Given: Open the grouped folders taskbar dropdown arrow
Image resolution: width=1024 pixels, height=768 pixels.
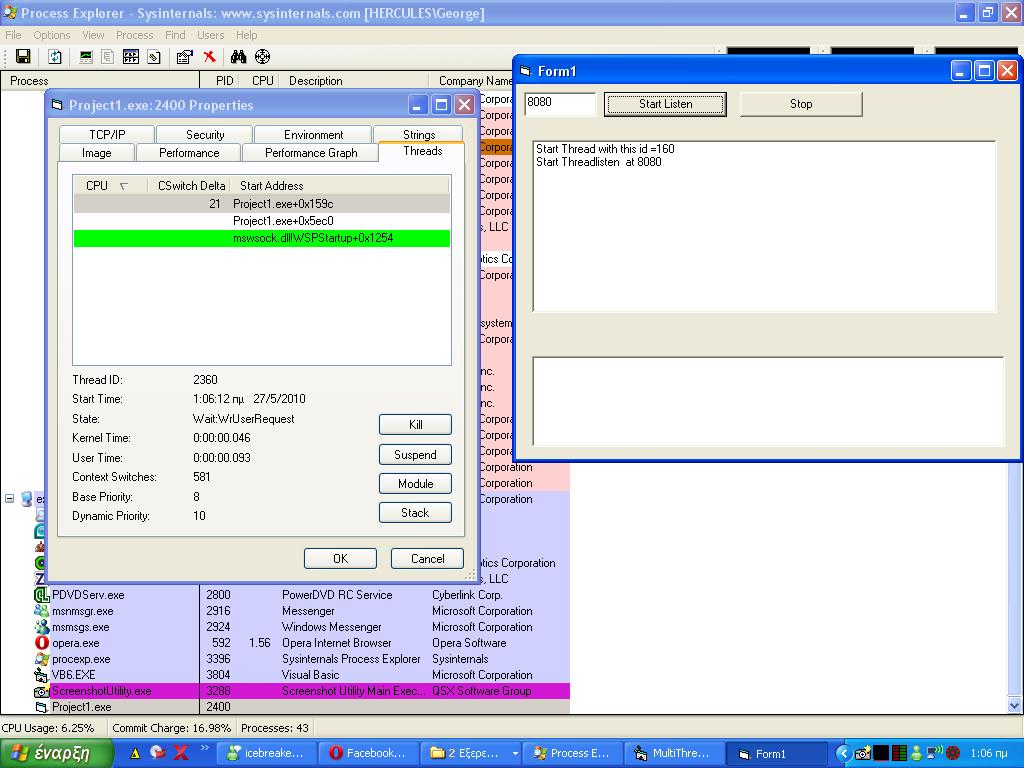Looking at the screenshot, I should pyautogui.click(x=515, y=754).
